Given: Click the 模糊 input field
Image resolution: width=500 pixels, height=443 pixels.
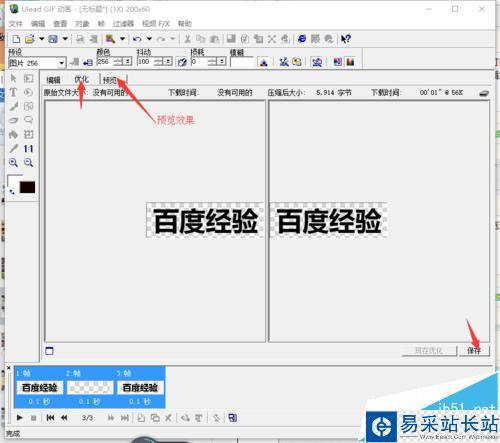Looking at the screenshot, I should (242, 62).
